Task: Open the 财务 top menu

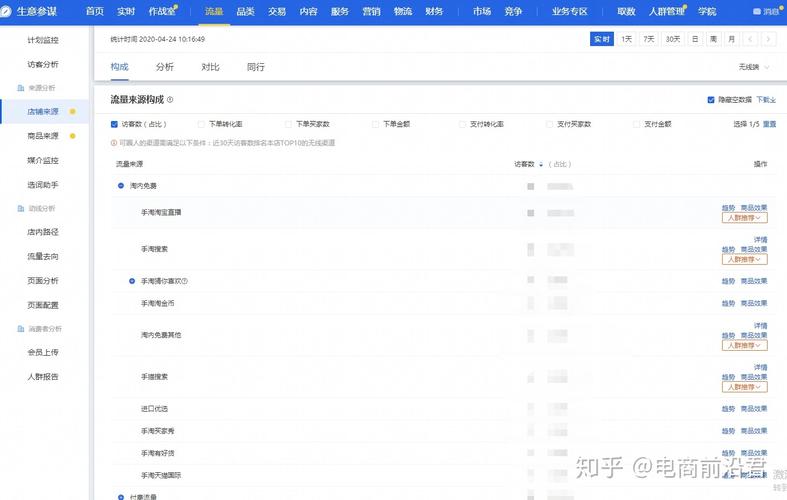Action: tap(434, 12)
